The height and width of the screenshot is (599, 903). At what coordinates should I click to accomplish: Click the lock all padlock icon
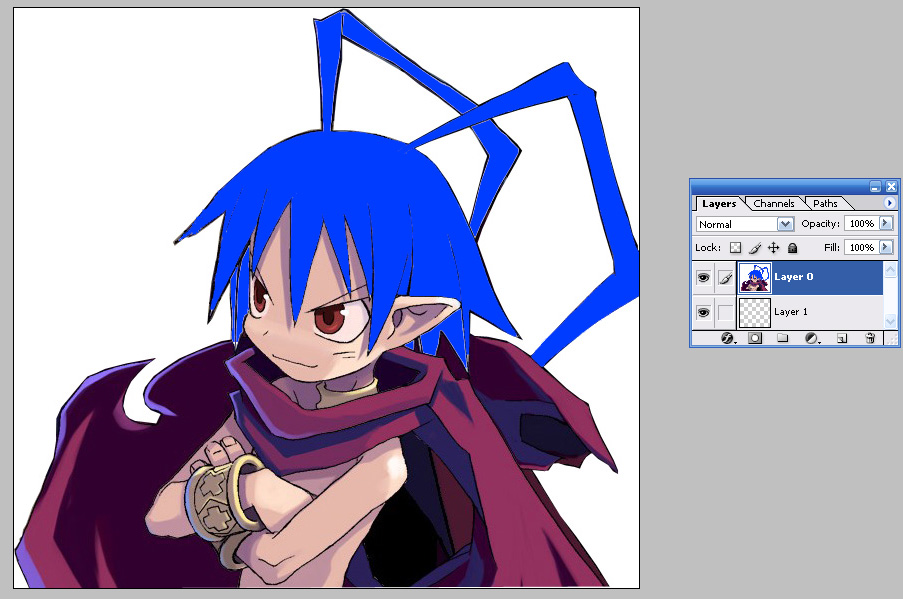(x=792, y=247)
